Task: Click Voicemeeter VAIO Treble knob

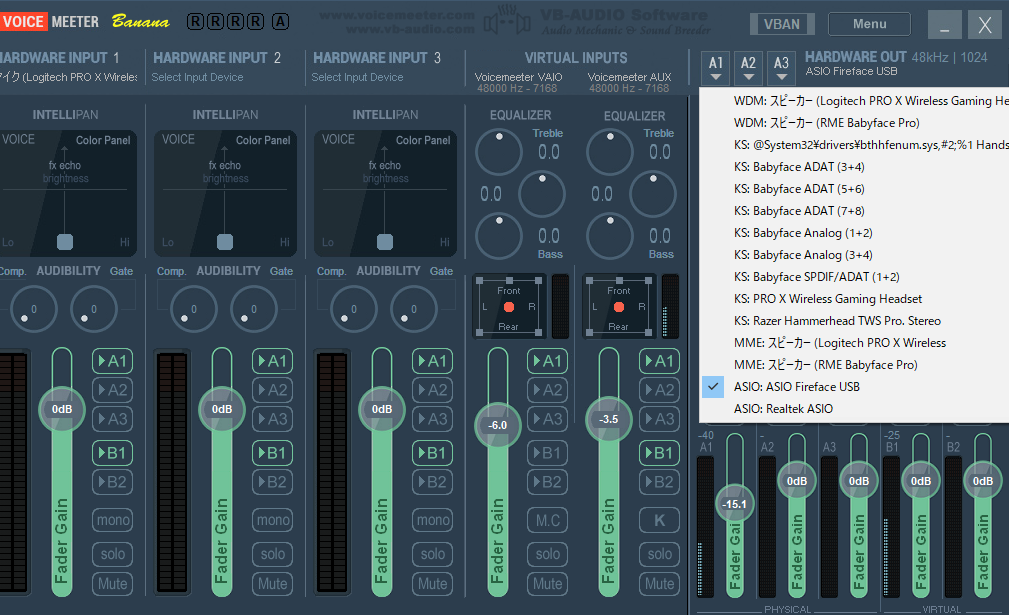Action: 499,152
